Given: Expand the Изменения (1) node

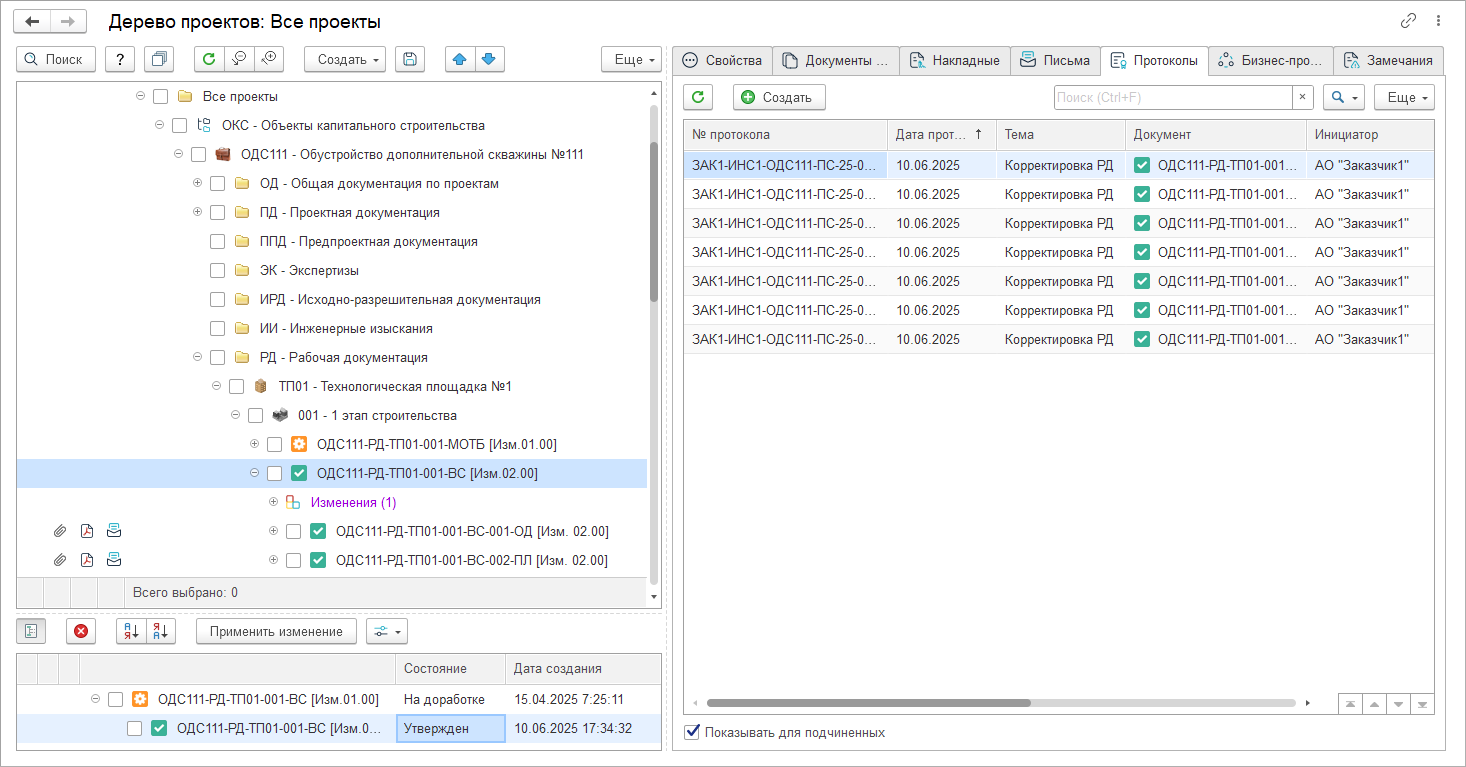Looking at the screenshot, I should tap(273, 502).
